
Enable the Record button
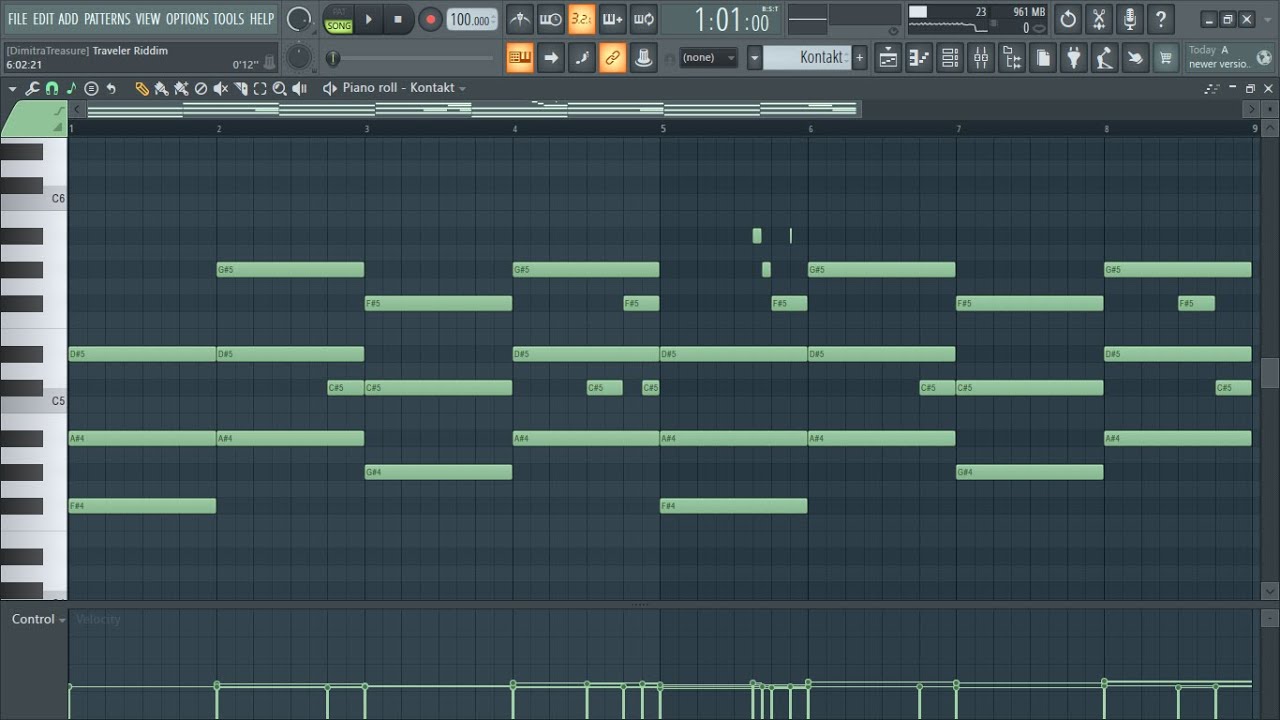pos(430,19)
